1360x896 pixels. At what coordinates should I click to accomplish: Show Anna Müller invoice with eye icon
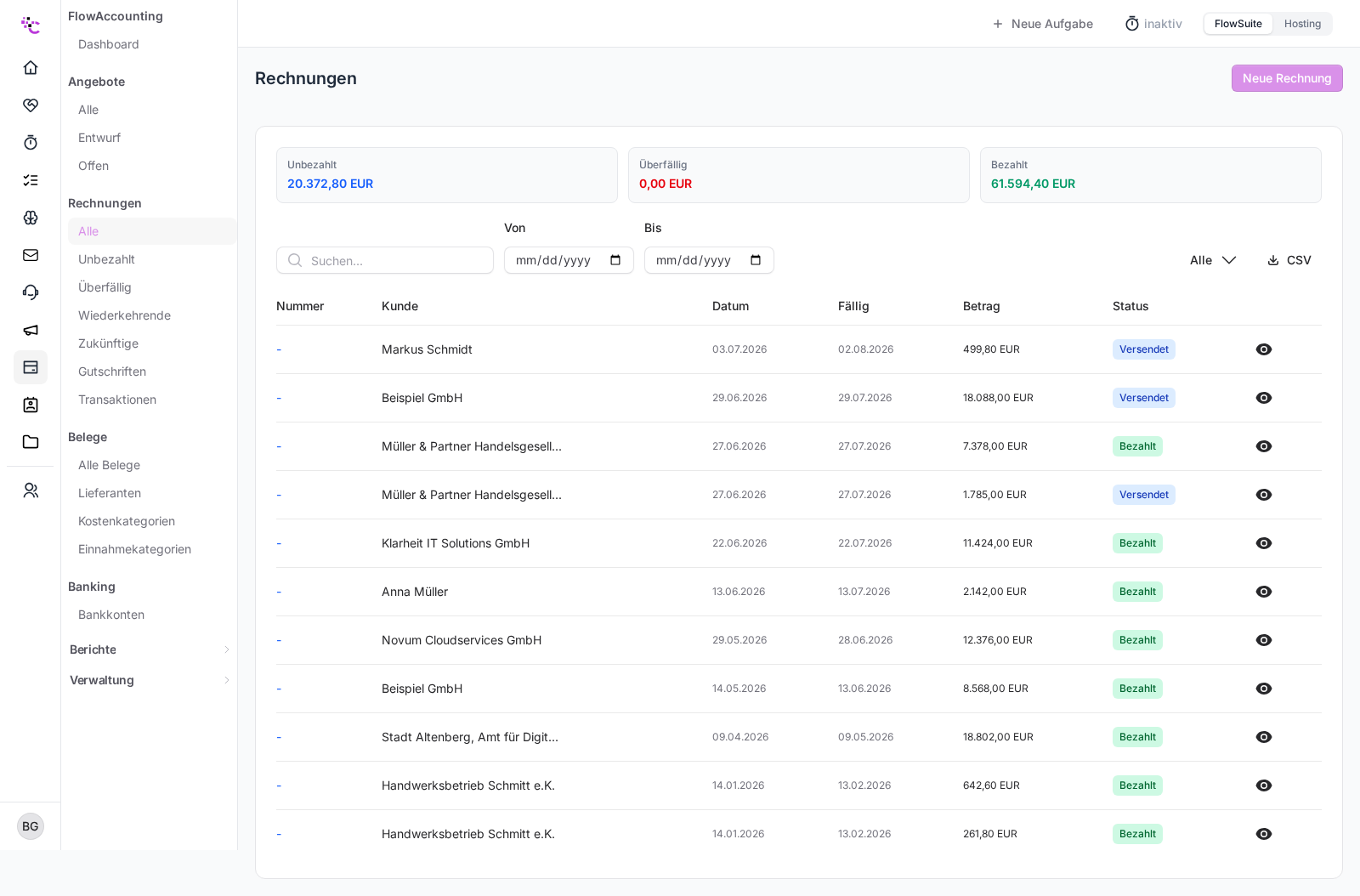[1264, 592]
